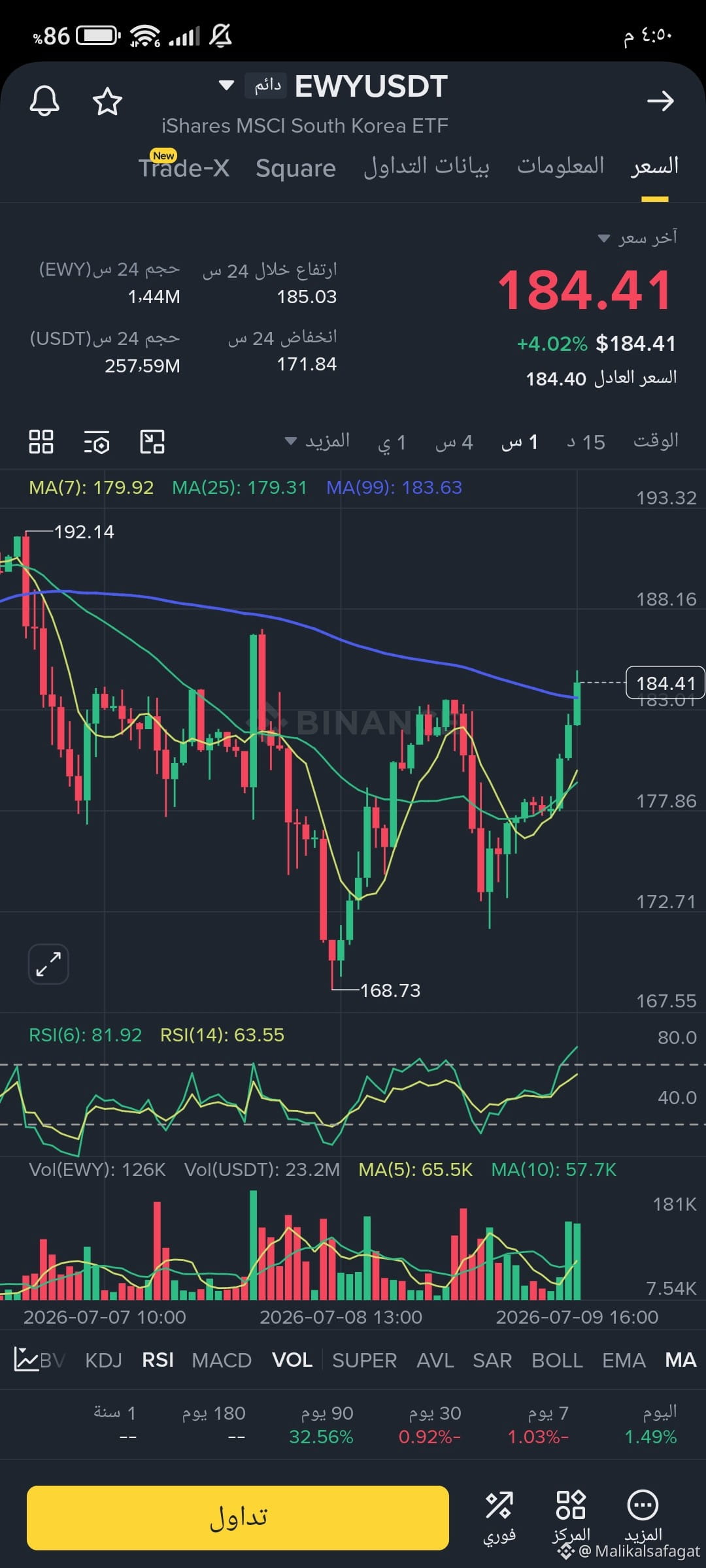
Task: Toggle the BV sub-indicator
Action: [x=52, y=1360]
